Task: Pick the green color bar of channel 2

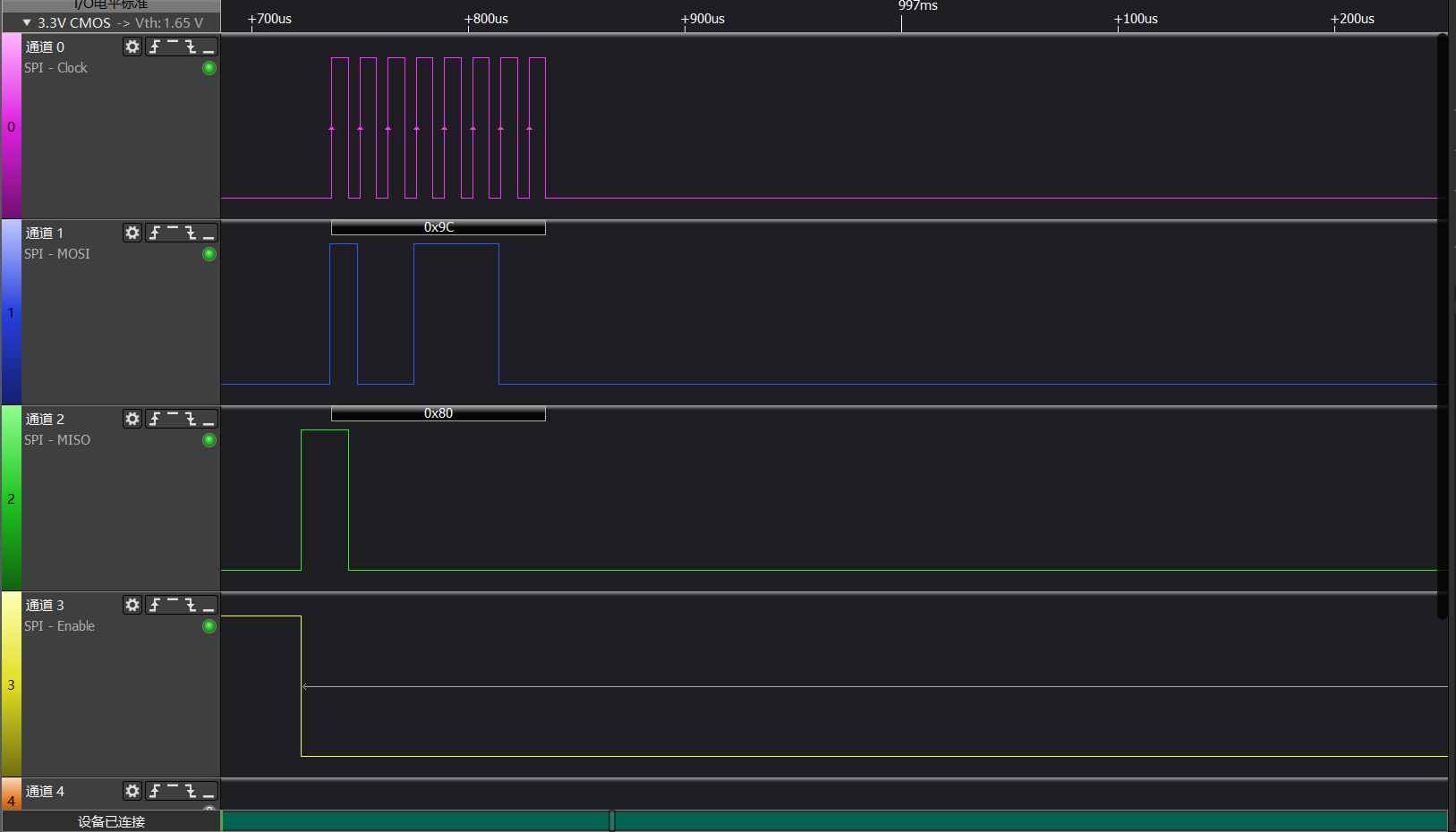Action: point(11,498)
